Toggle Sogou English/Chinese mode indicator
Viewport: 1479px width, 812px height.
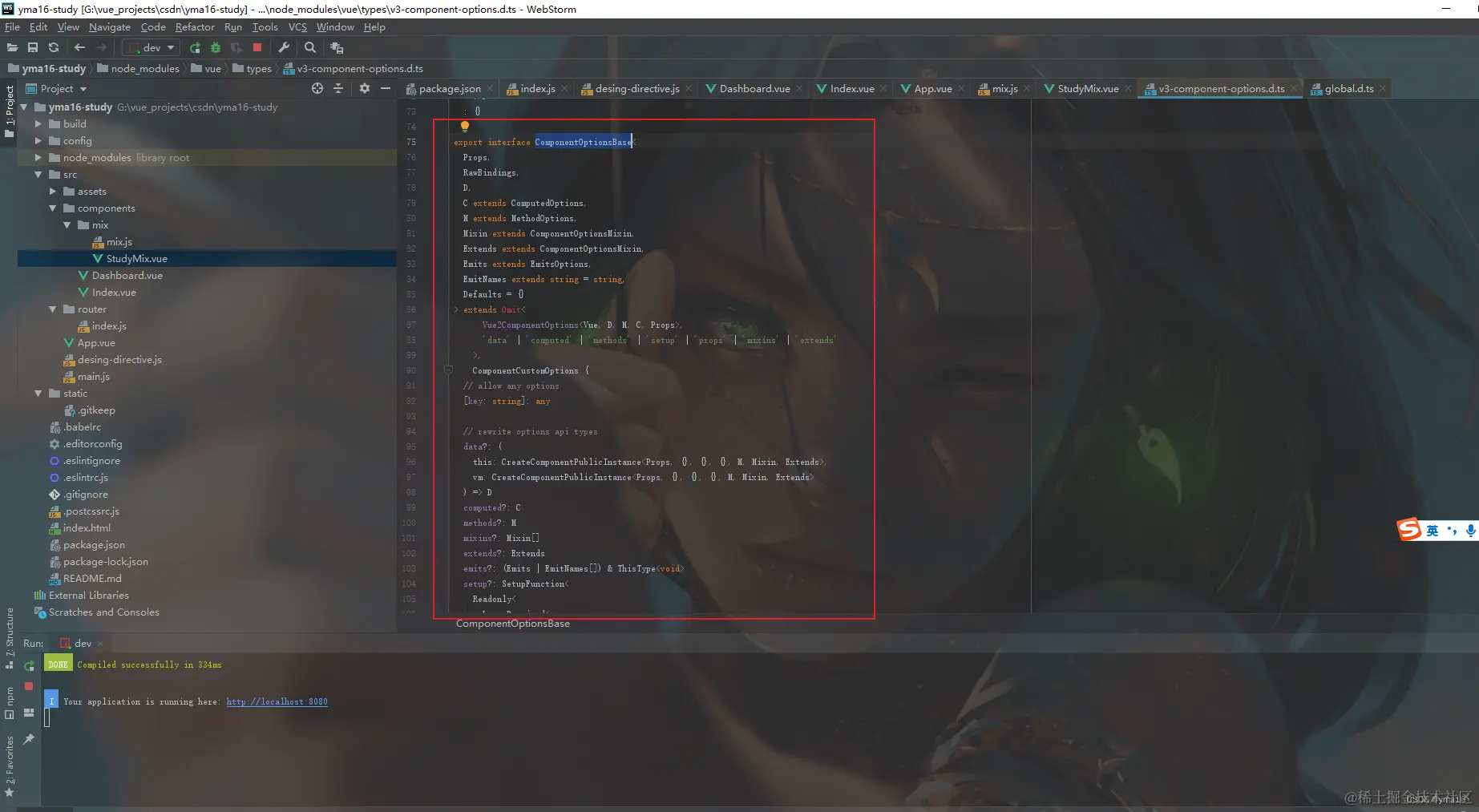tap(1433, 531)
